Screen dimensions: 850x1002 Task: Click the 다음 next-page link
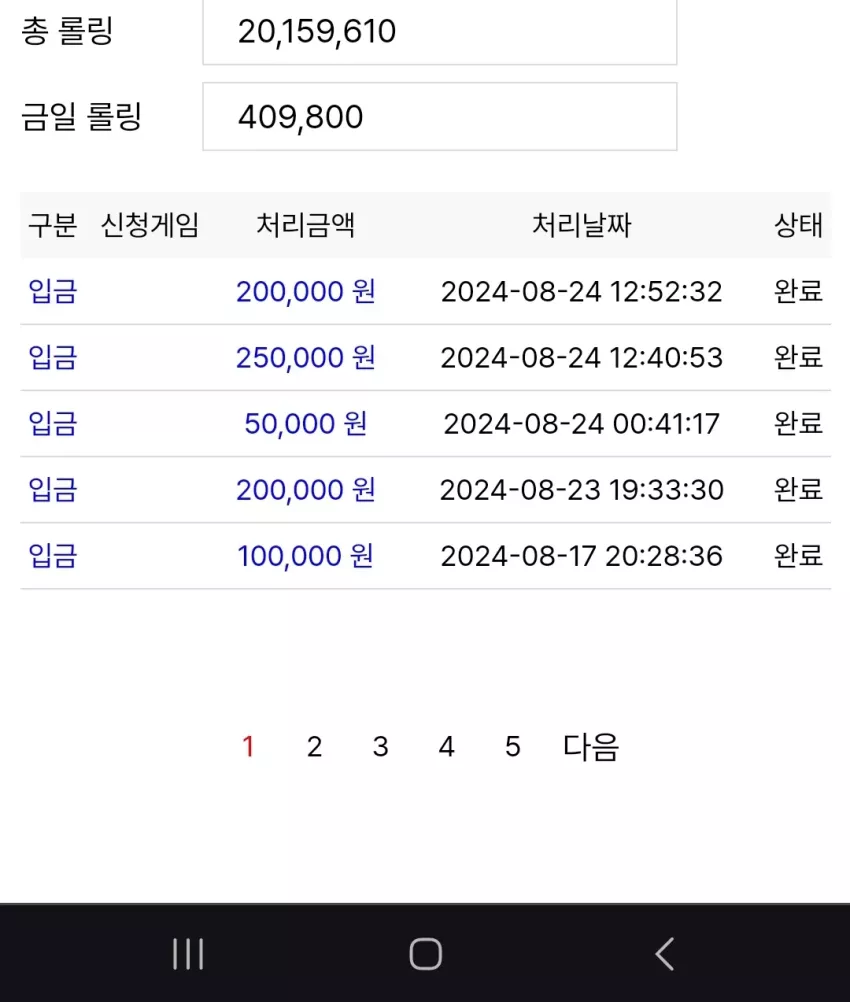coord(591,747)
